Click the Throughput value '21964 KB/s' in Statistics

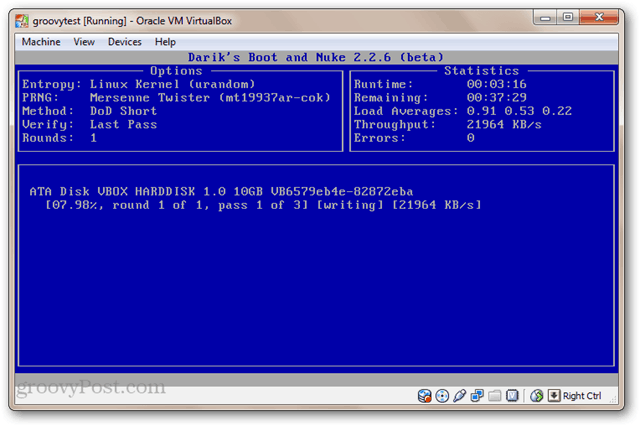(x=504, y=124)
